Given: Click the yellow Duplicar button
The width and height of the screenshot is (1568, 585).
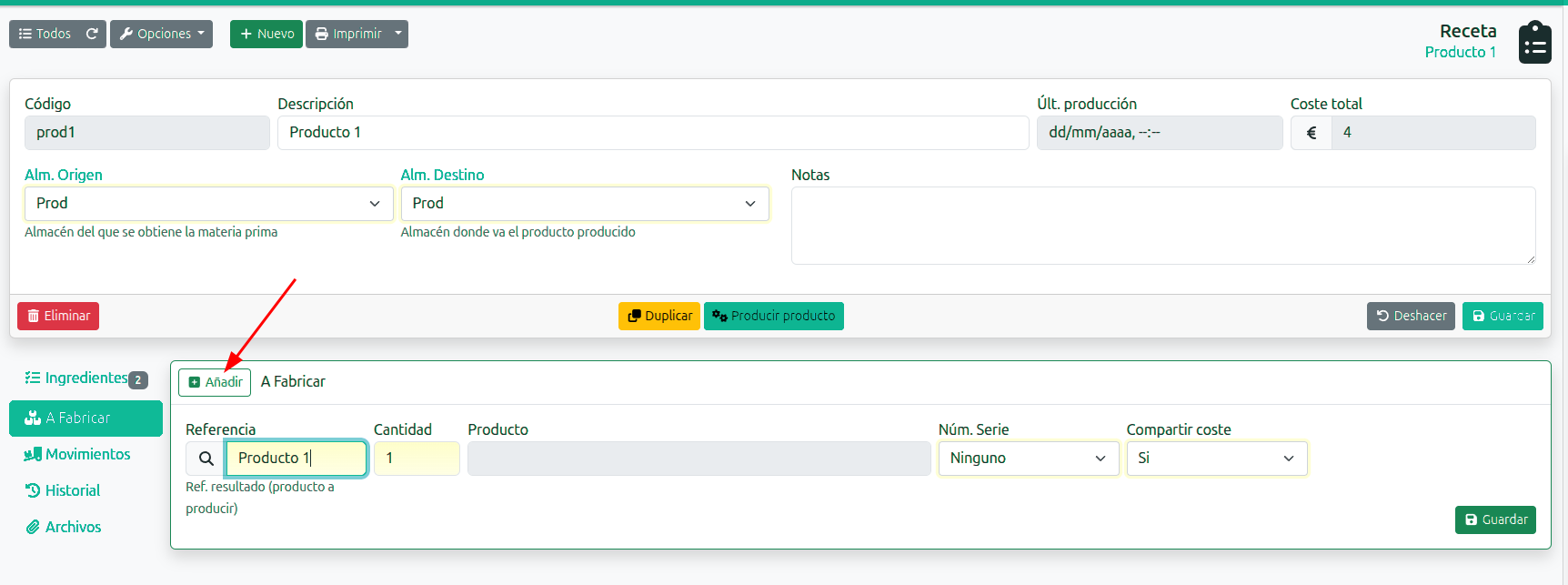Looking at the screenshot, I should (x=659, y=316).
